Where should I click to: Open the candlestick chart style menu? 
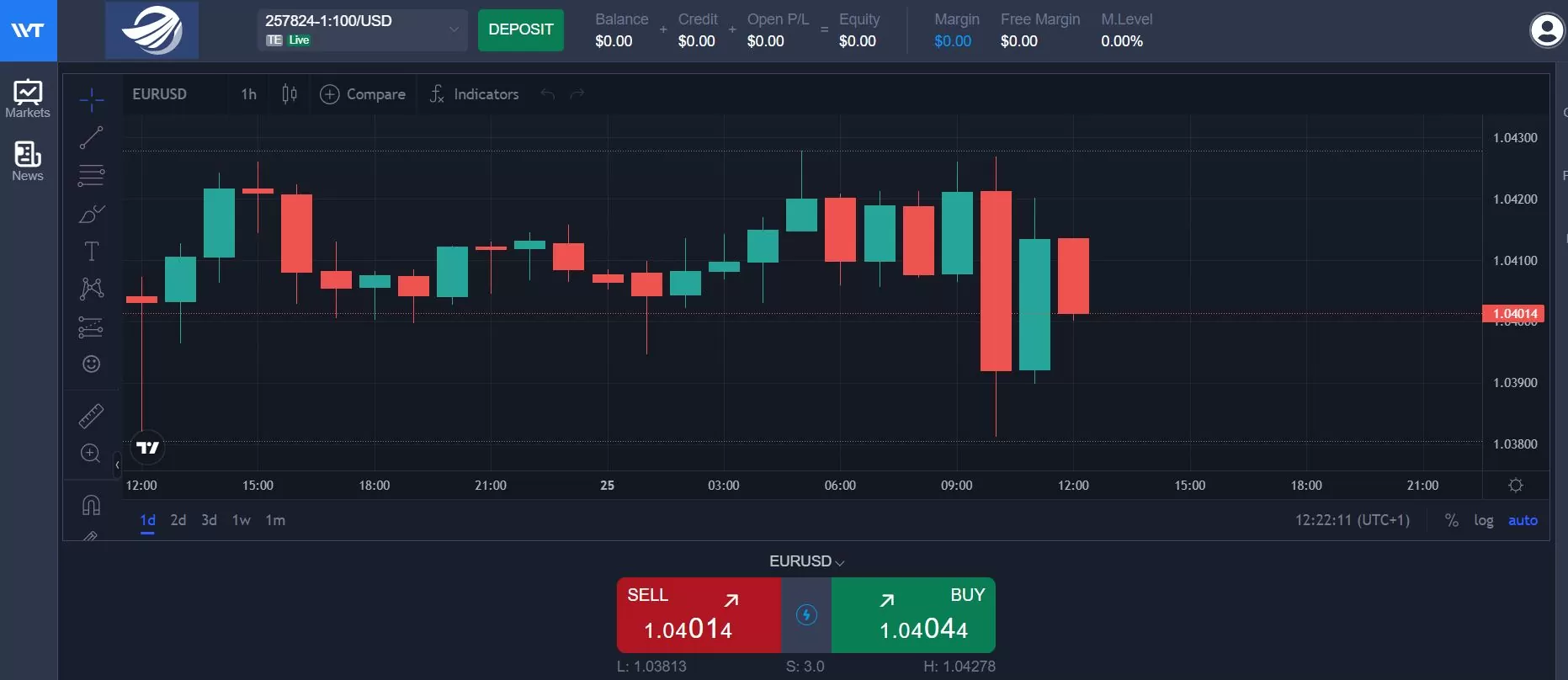click(x=290, y=94)
